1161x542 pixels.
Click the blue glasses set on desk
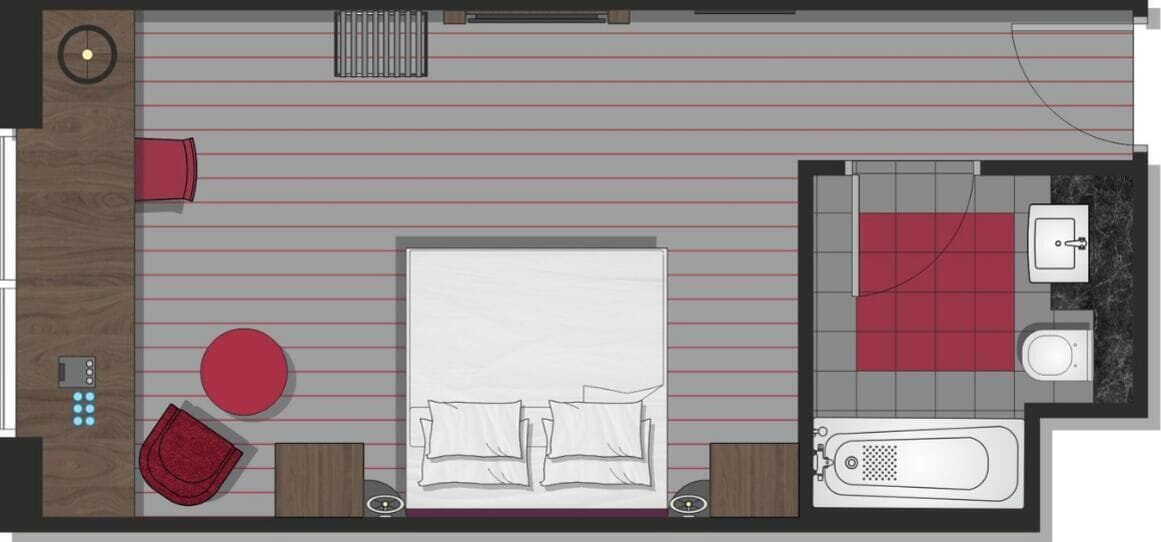tap(84, 408)
